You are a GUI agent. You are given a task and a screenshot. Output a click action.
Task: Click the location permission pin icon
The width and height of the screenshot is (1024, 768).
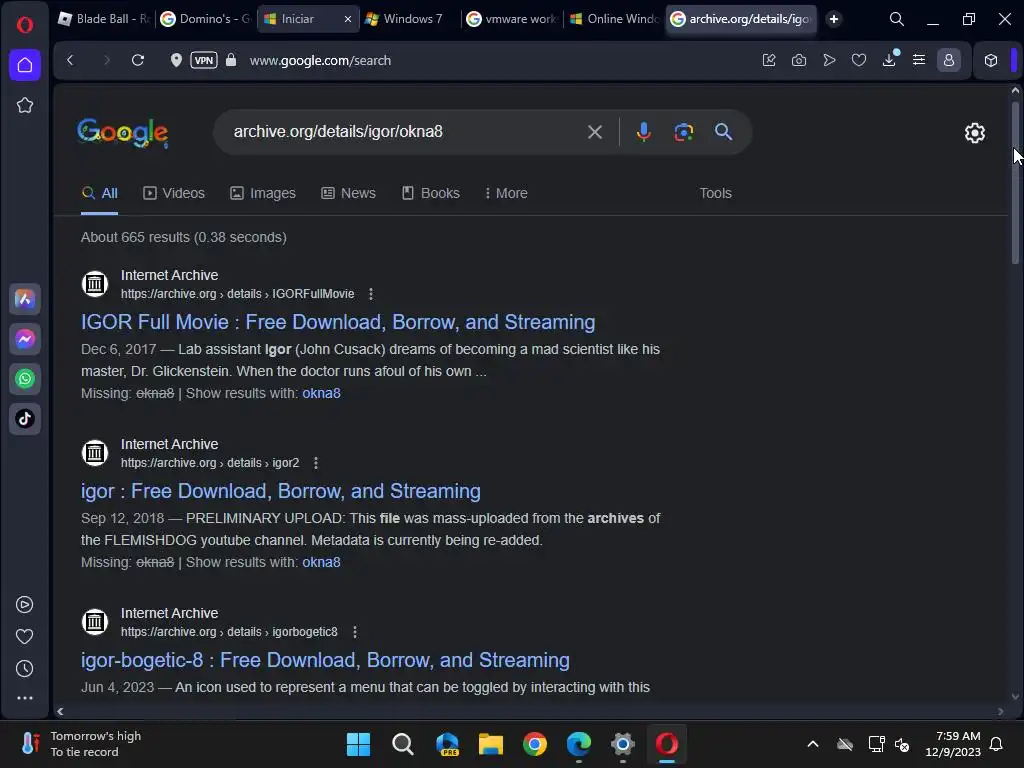coord(176,60)
